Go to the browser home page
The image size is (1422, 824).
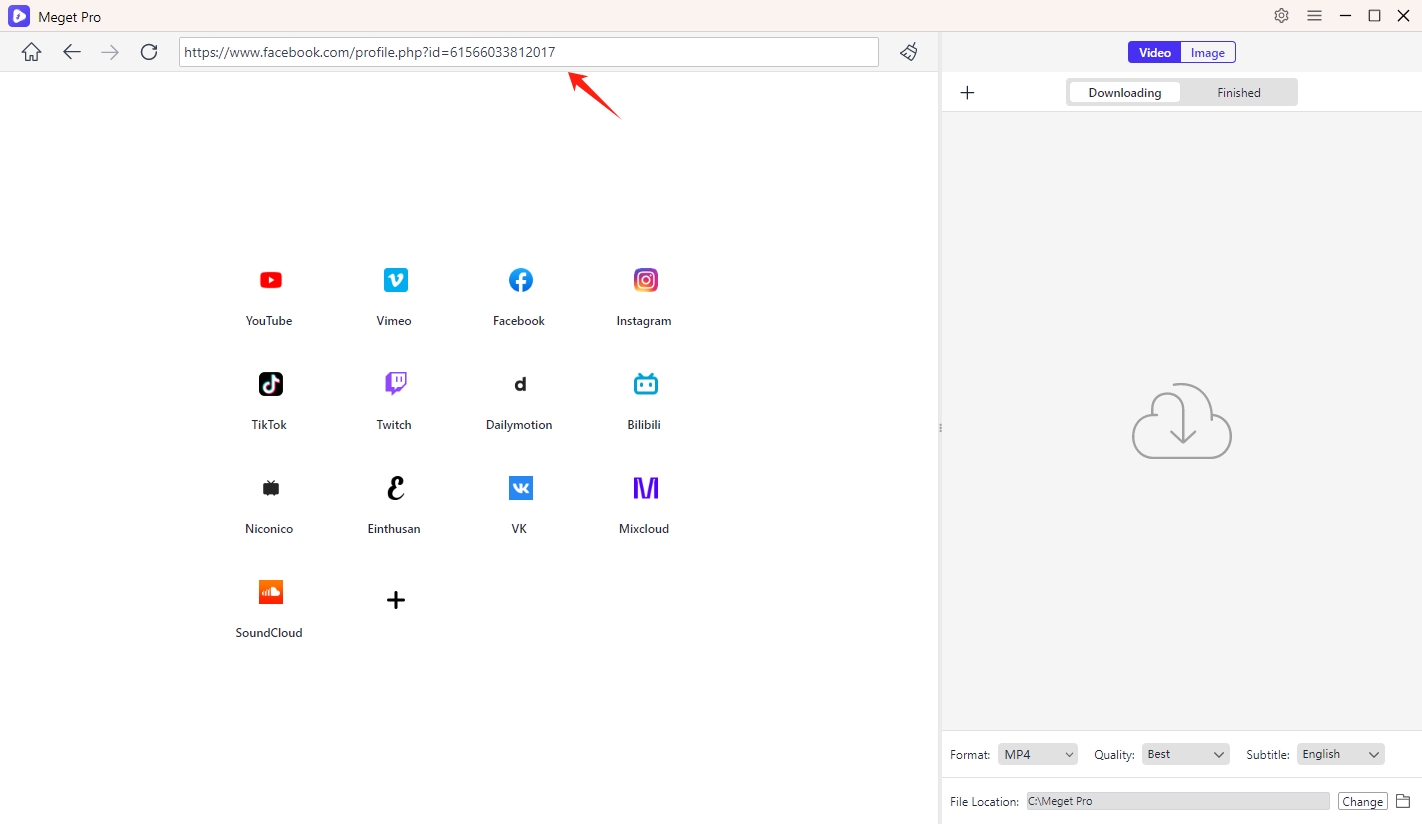pyautogui.click(x=31, y=52)
